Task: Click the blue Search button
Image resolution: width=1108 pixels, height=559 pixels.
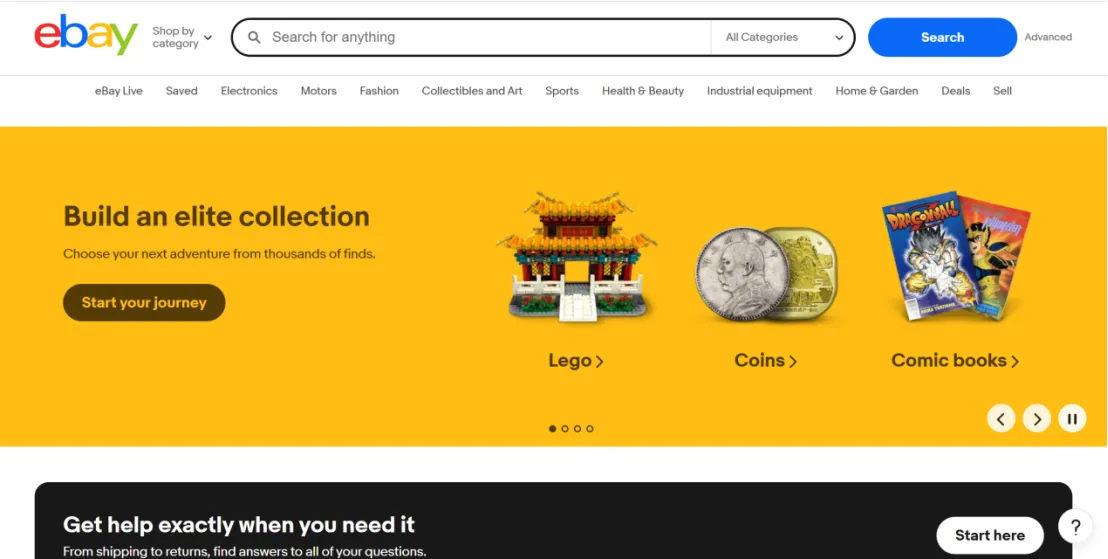Action: (x=942, y=37)
